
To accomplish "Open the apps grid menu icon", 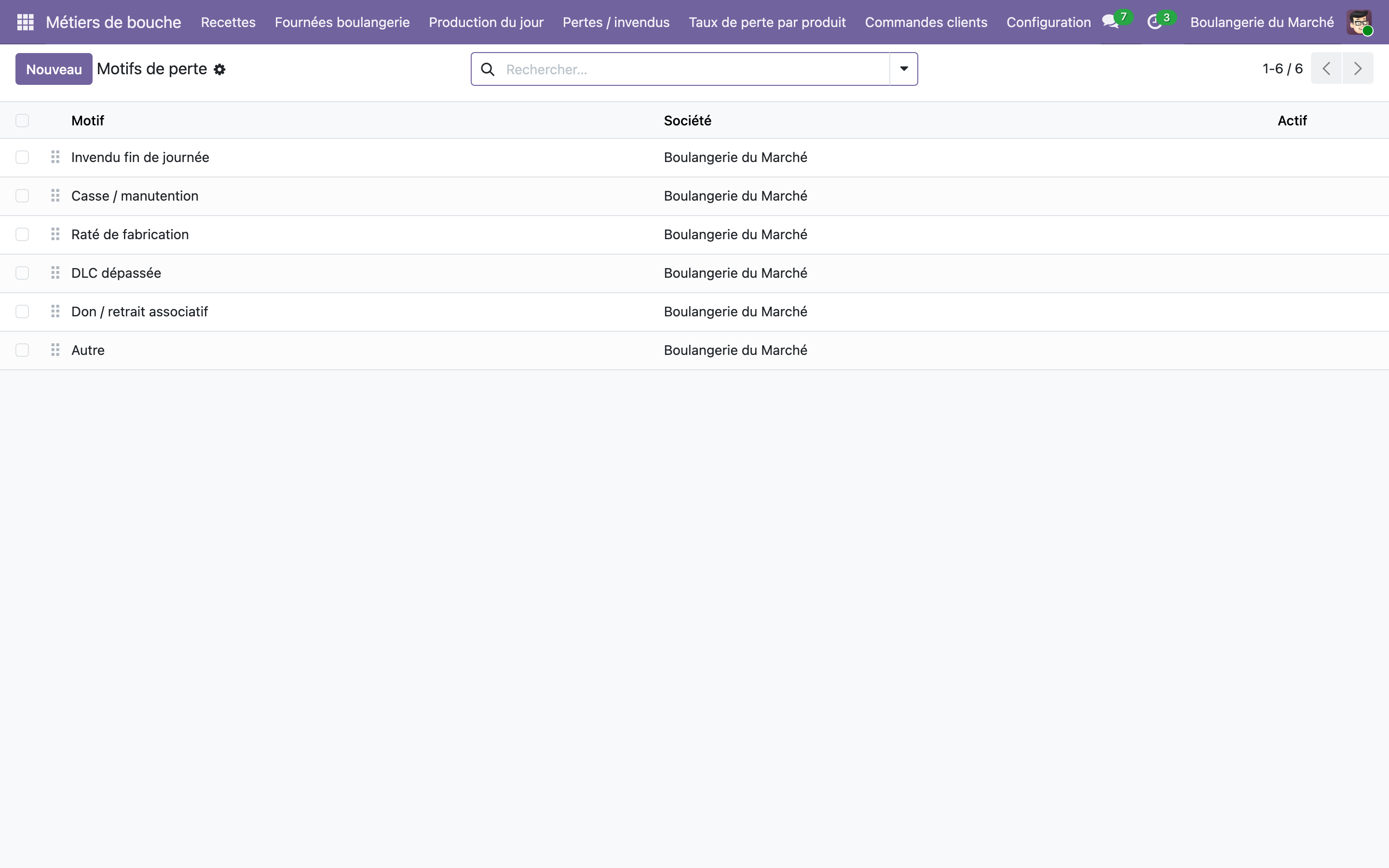I will pyautogui.click(x=25, y=22).
